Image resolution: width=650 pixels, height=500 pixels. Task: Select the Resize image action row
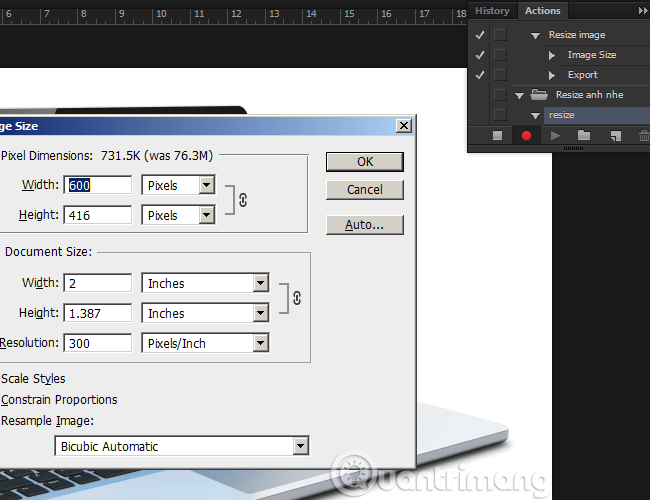tap(577, 35)
